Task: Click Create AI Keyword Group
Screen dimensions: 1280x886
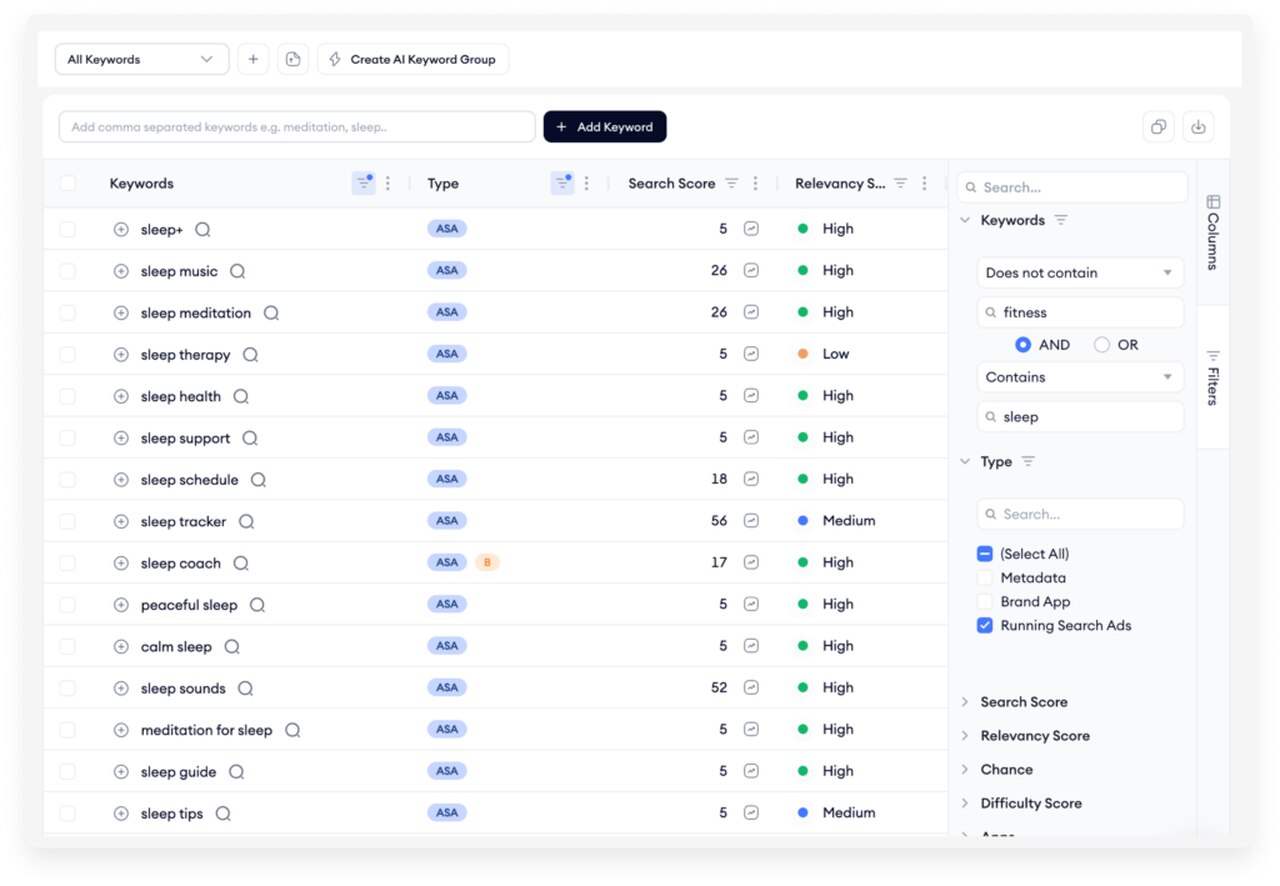Action: pyautogui.click(x=413, y=60)
